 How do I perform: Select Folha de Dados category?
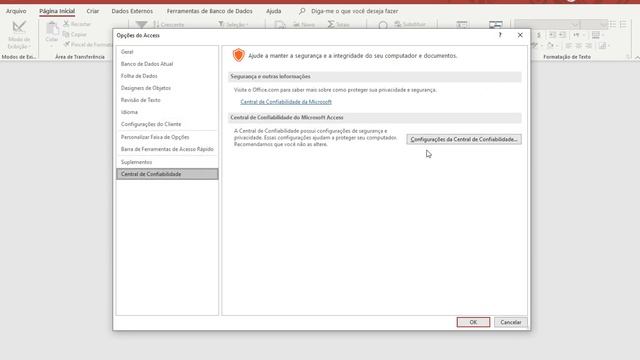point(167,76)
